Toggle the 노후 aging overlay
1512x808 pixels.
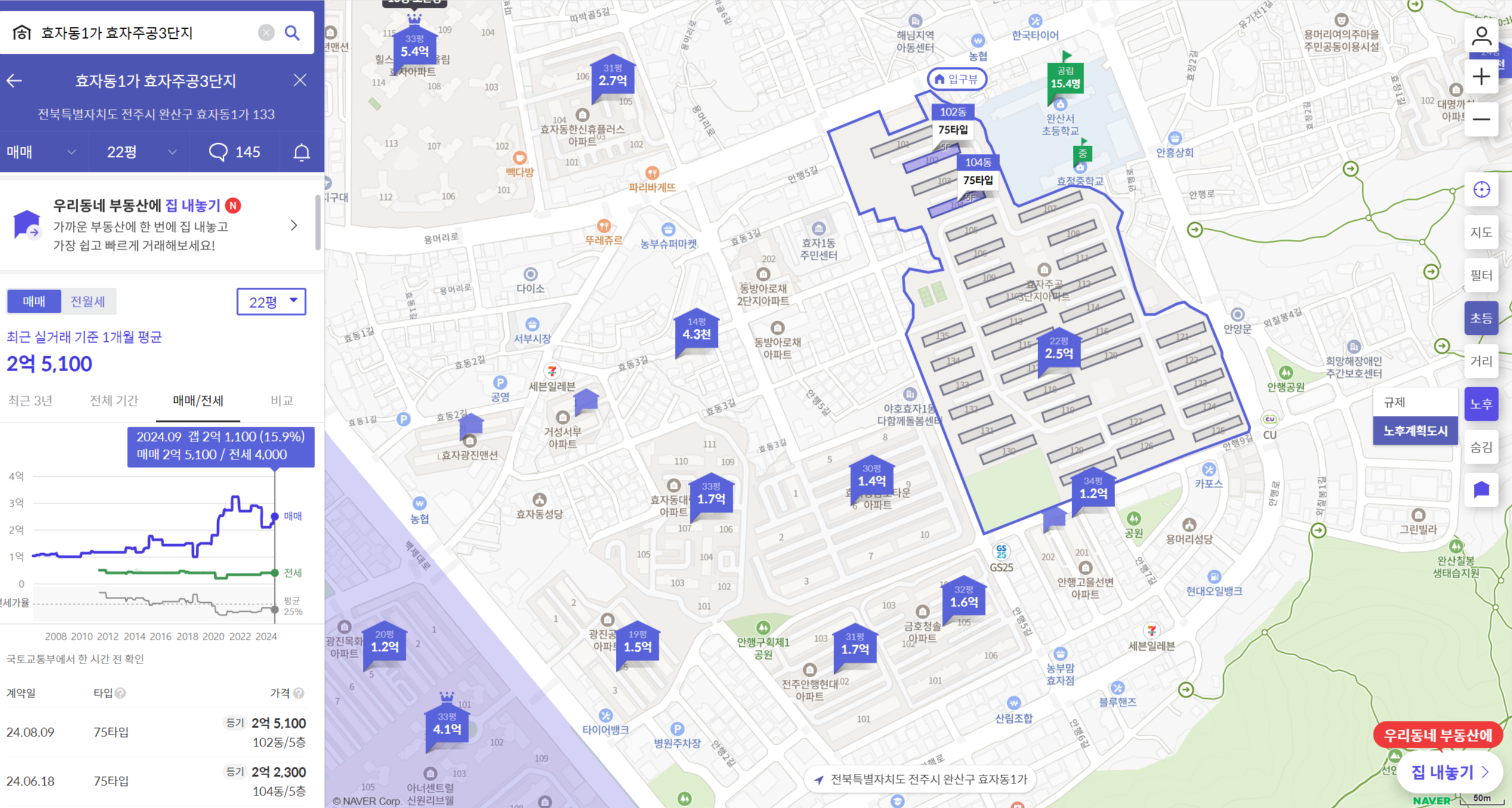[1481, 404]
